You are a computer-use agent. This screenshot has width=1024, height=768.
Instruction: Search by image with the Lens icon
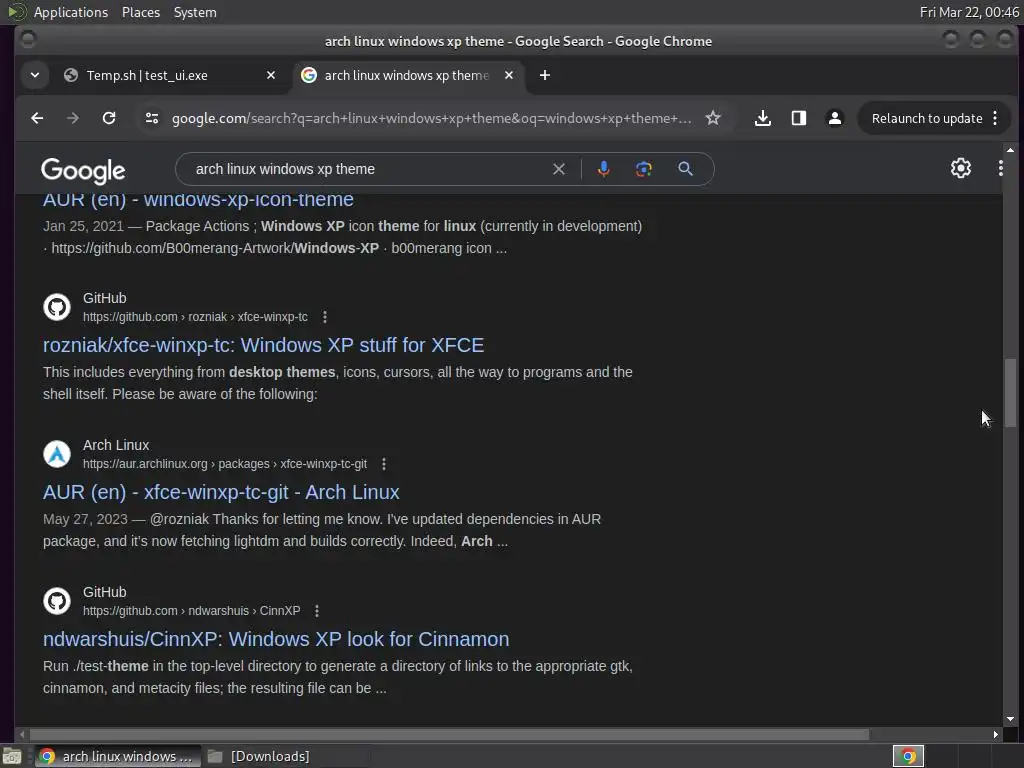tap(644, 169)
